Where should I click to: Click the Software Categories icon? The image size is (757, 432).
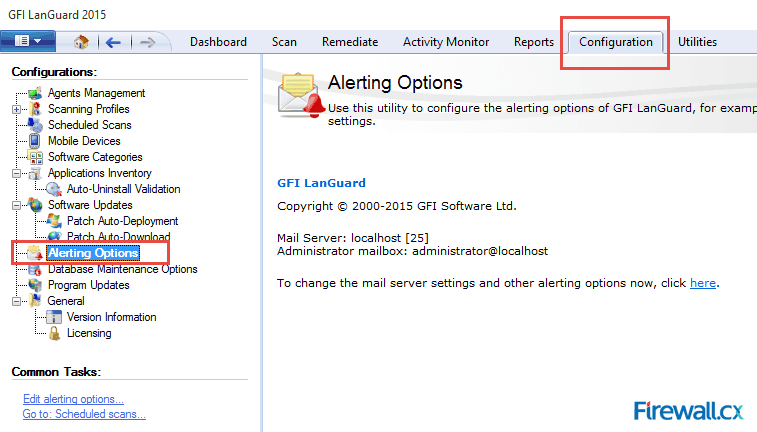(35, 157)
